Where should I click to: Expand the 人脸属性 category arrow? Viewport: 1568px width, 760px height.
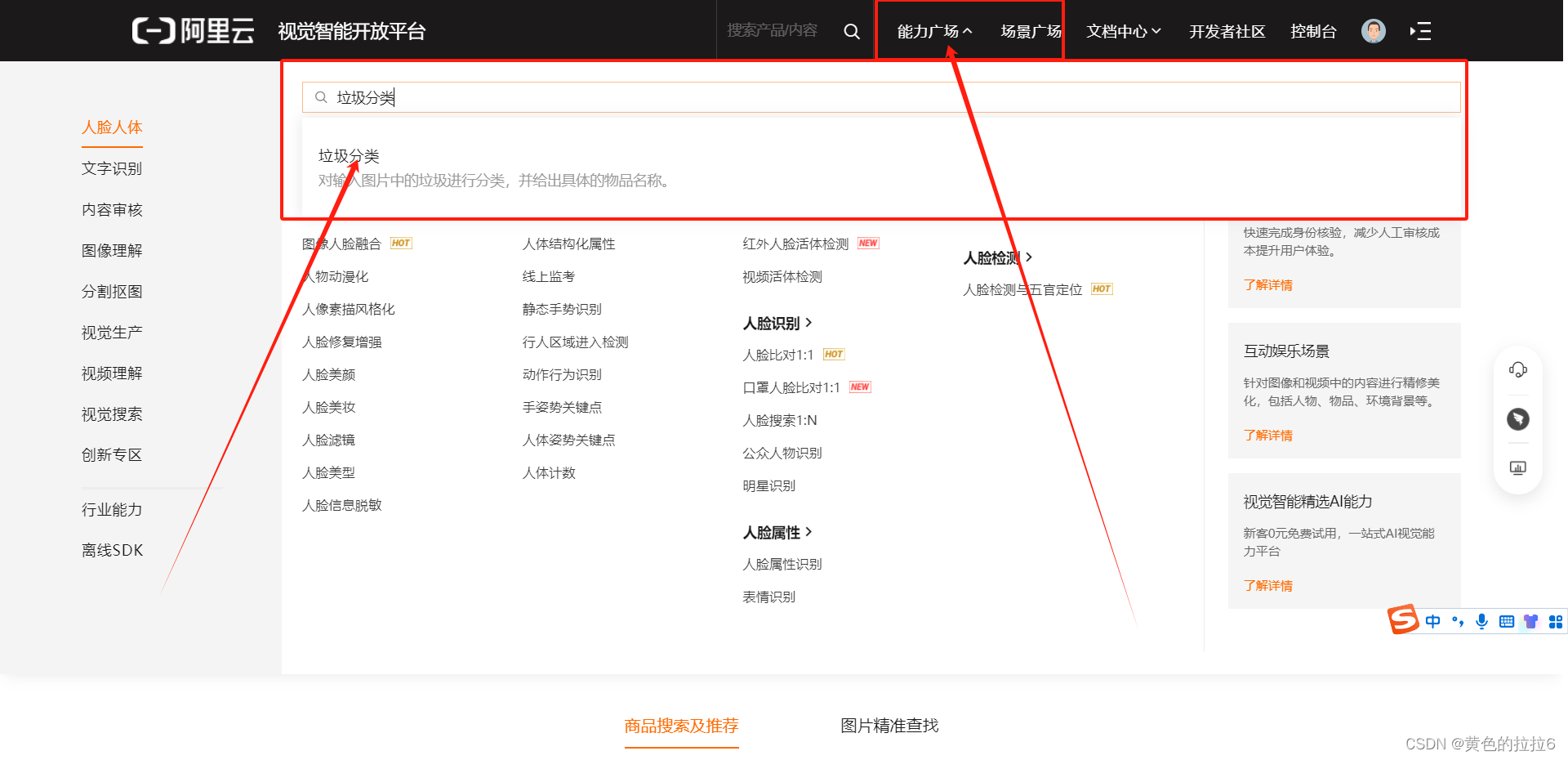(x=808, y=532)
